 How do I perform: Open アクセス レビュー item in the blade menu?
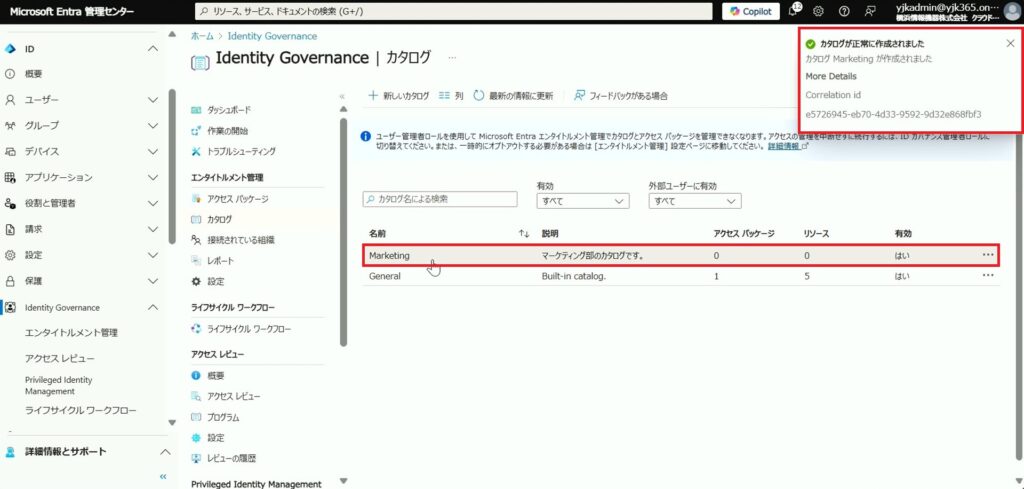coord(234,396)
